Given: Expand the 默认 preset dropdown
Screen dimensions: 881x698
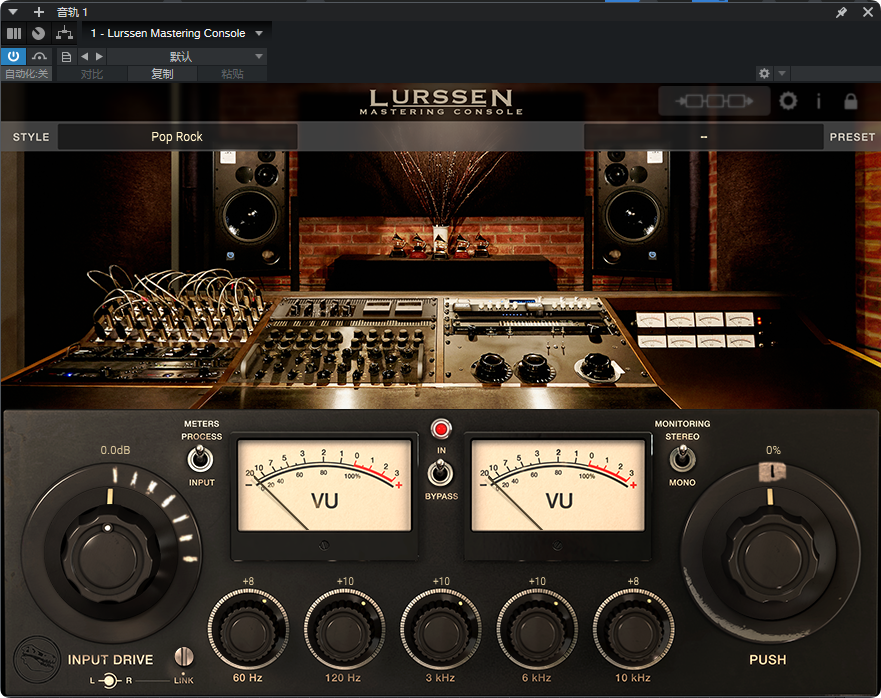Looking at the screenshot, I should pos(187,56).
